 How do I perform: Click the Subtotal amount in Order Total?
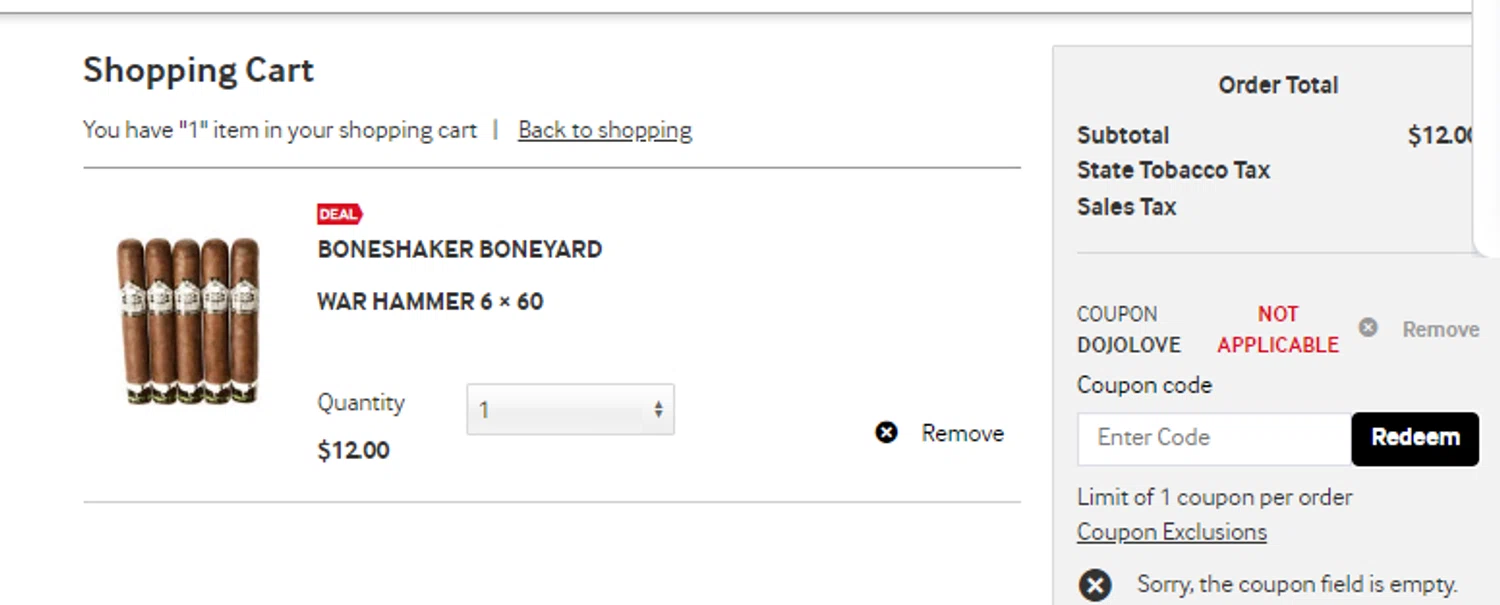(1440, 136)
